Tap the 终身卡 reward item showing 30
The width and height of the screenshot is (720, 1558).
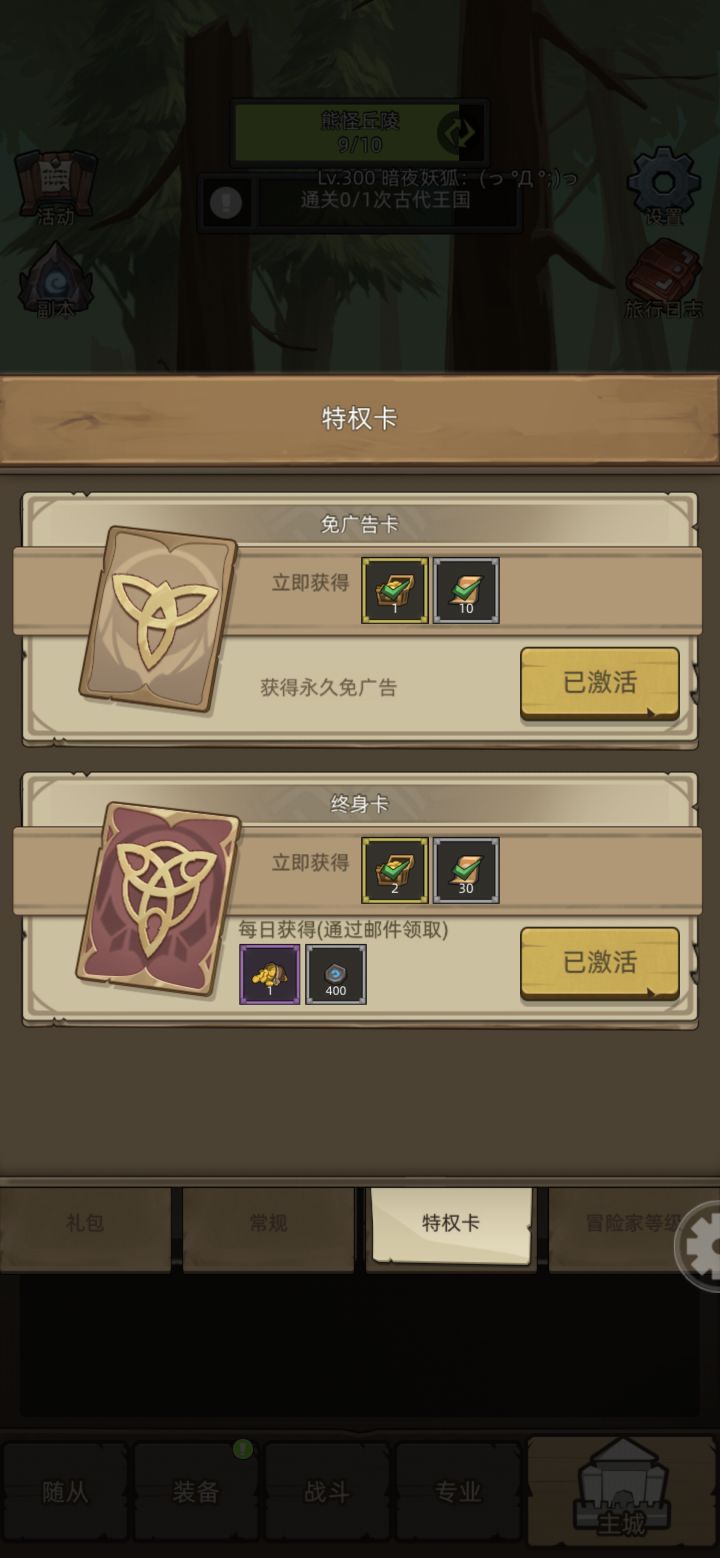[x=466, y=871]
